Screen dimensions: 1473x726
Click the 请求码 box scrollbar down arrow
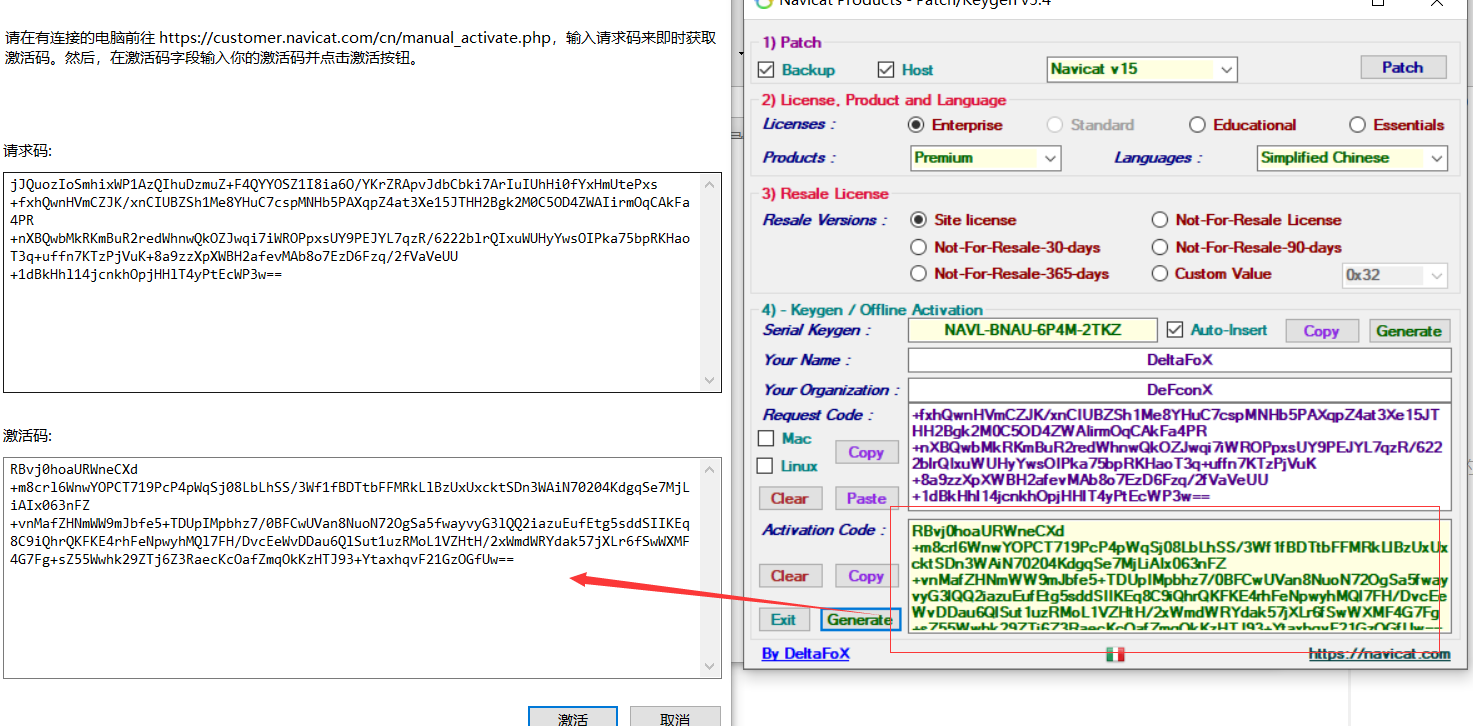pyautogui.click(x=711, y=381)
